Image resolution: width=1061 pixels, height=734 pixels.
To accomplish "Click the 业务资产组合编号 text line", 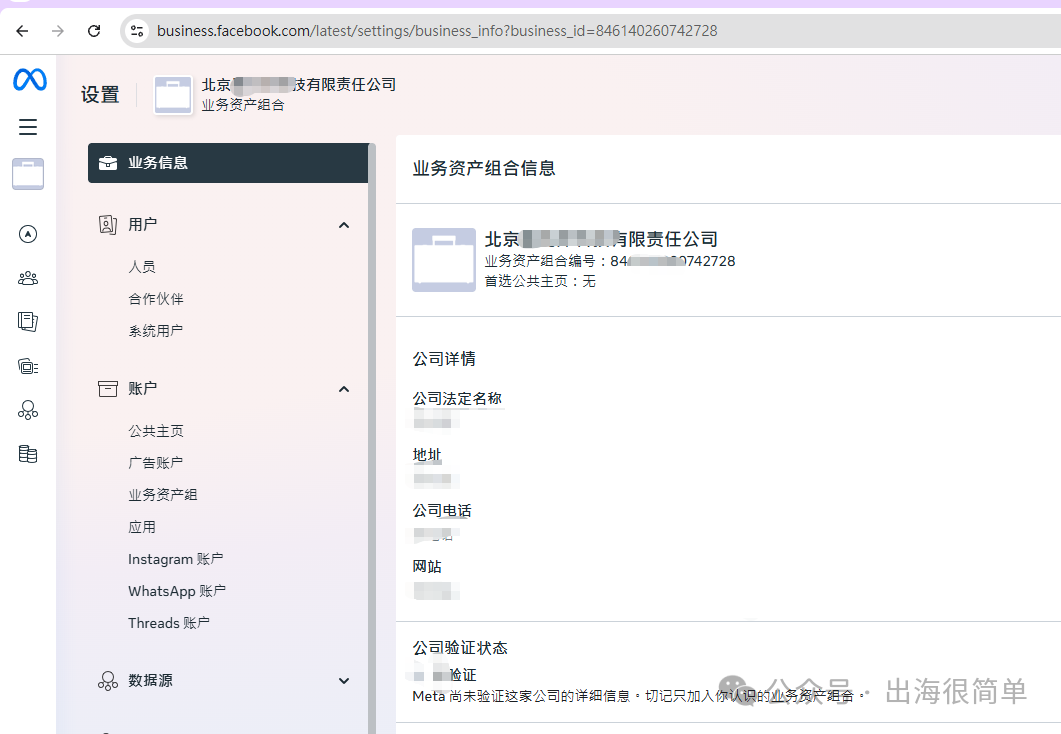I will [610, 261].
